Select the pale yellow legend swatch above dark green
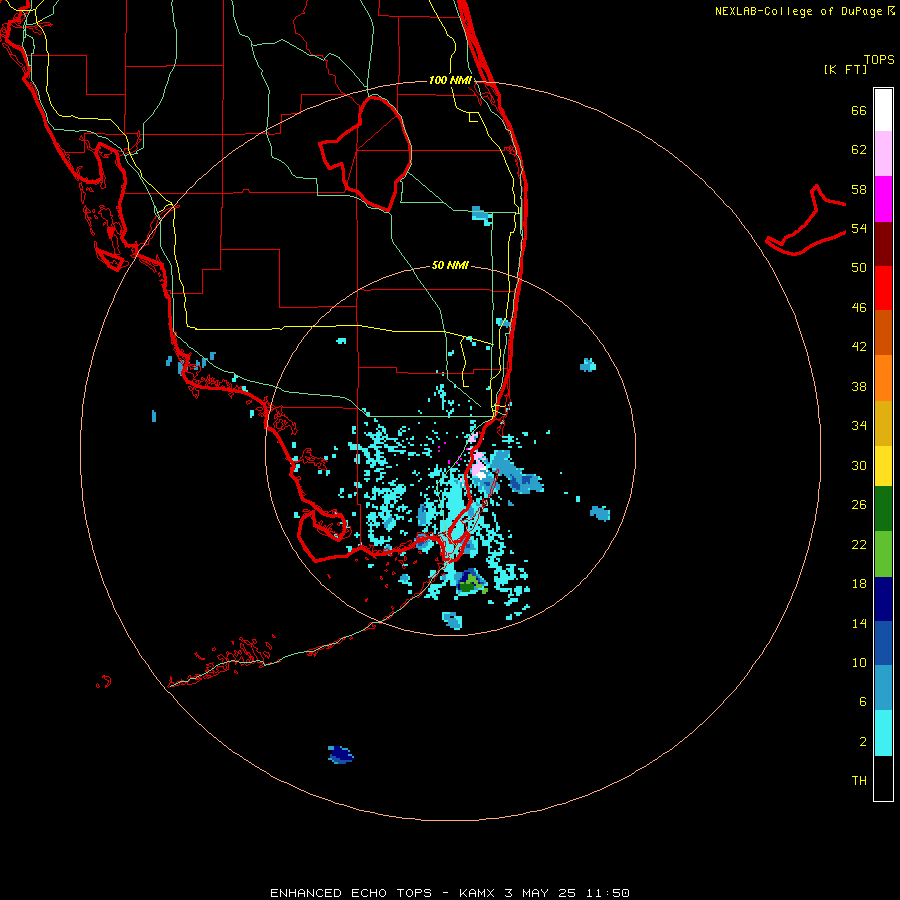This screenshot has width=900, height=900. [883, 466]
